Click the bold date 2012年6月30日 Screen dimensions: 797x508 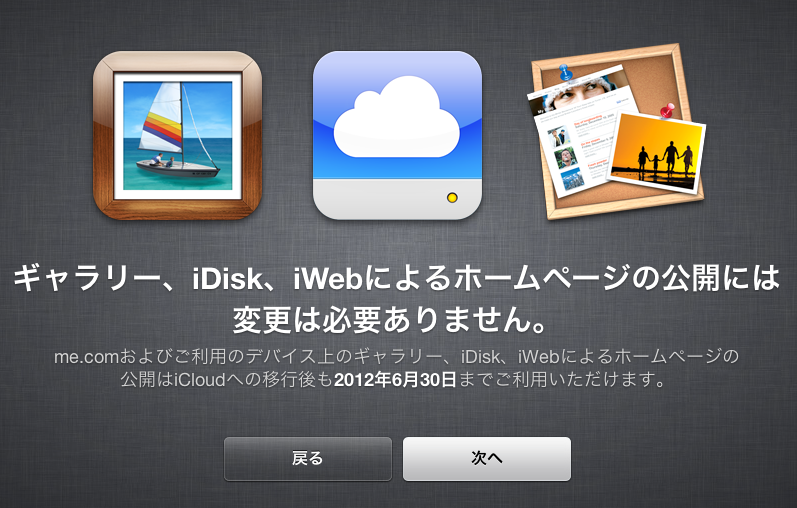[x=395, y=380]
